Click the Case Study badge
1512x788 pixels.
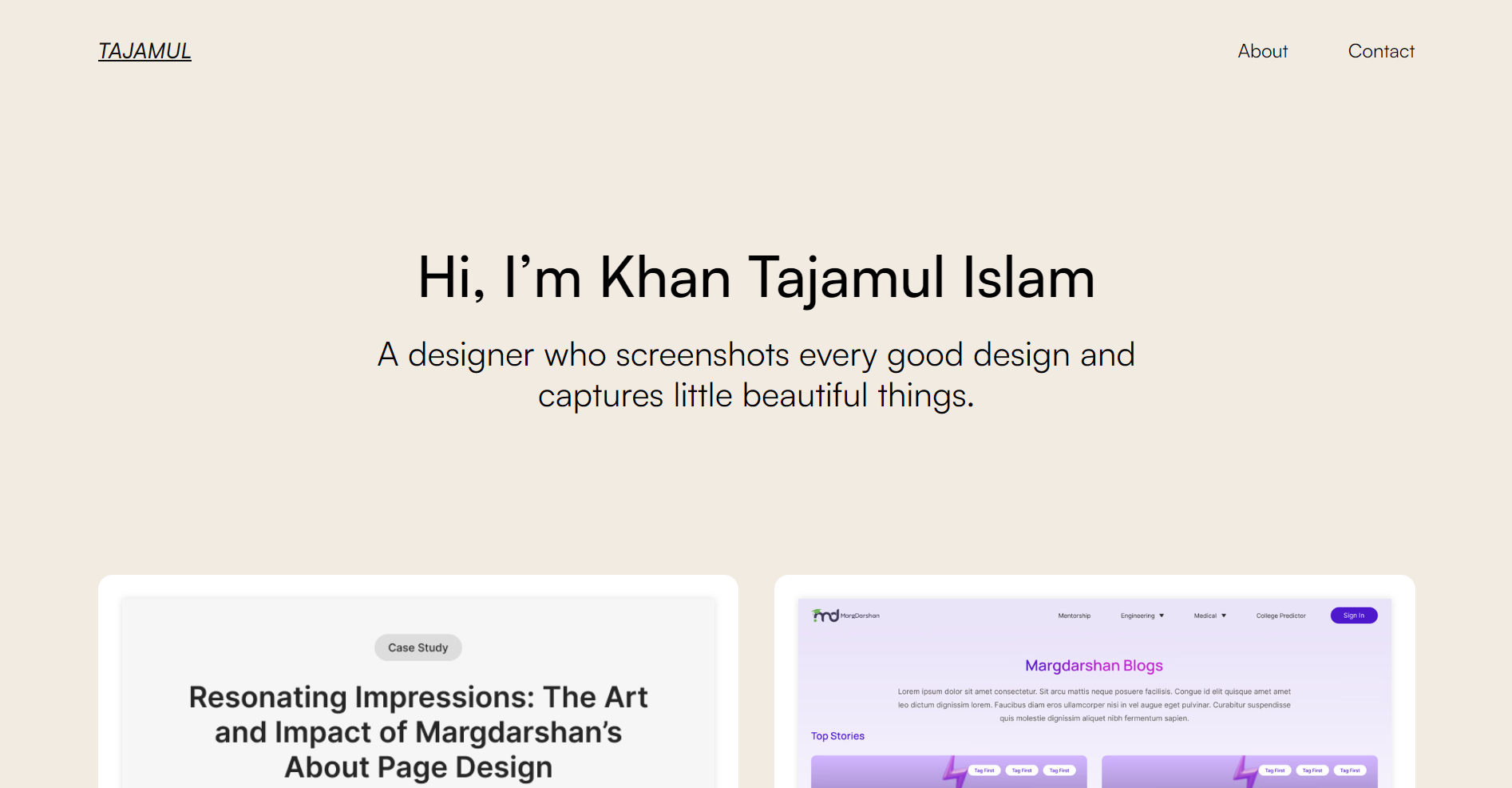(x=418, y=647)
